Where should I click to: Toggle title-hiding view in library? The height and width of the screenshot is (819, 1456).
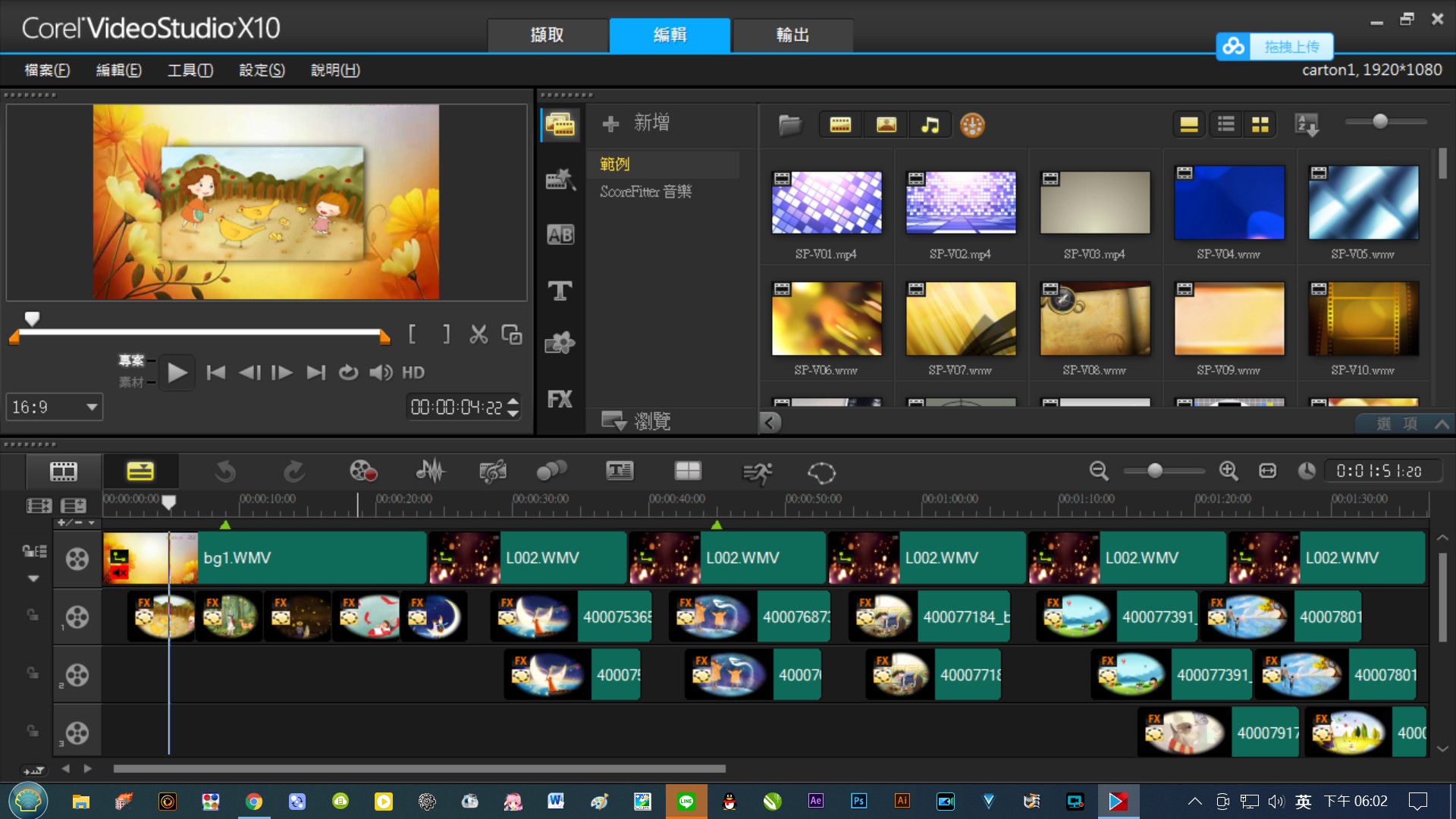[1189, 124]
